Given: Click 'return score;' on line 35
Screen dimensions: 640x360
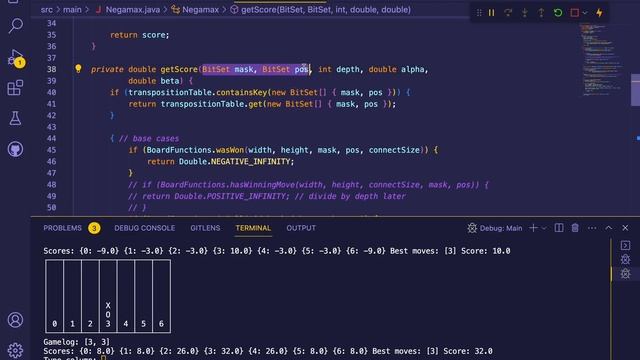Looking at the screenshot, I should click(x=140, y=35).
